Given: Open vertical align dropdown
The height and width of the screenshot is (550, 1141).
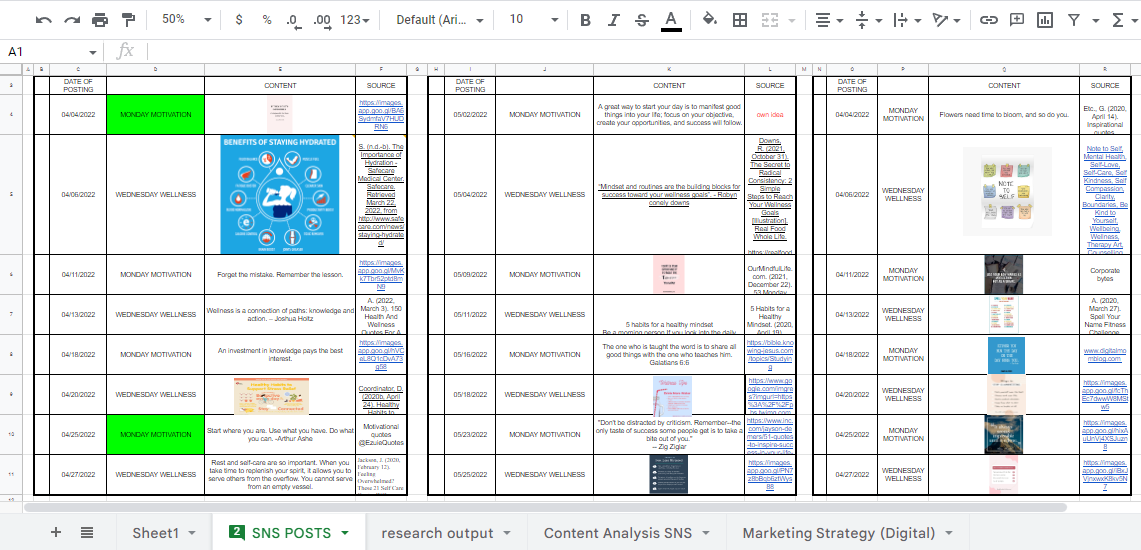Looking at the screenshot, I should pos(867,20).
